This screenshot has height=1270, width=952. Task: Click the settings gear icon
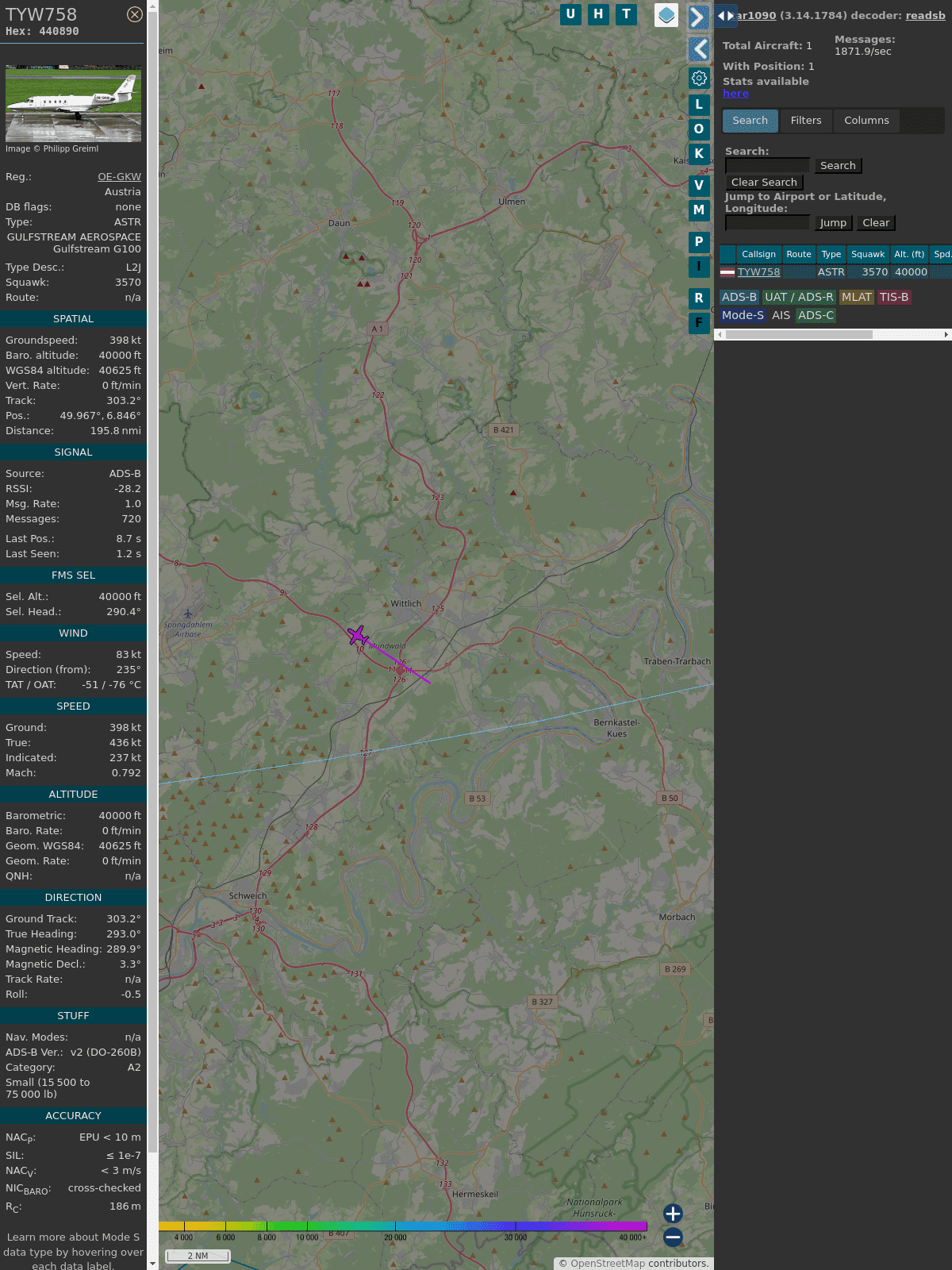[x=699, y=79]
